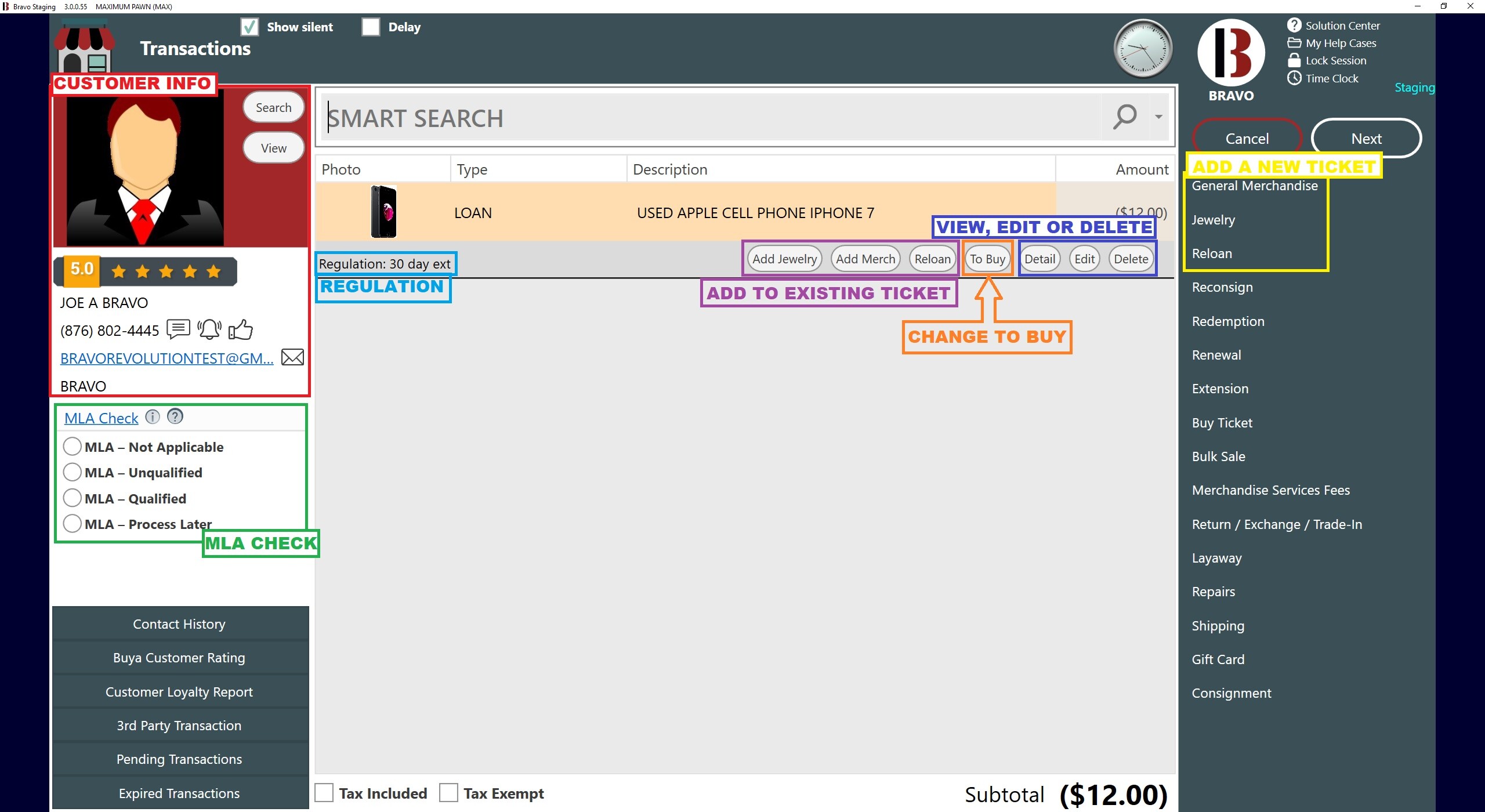This screenshot has height=812, width=1485.
Task: Select Extension menu item
Action: (x=1220, y=389)
